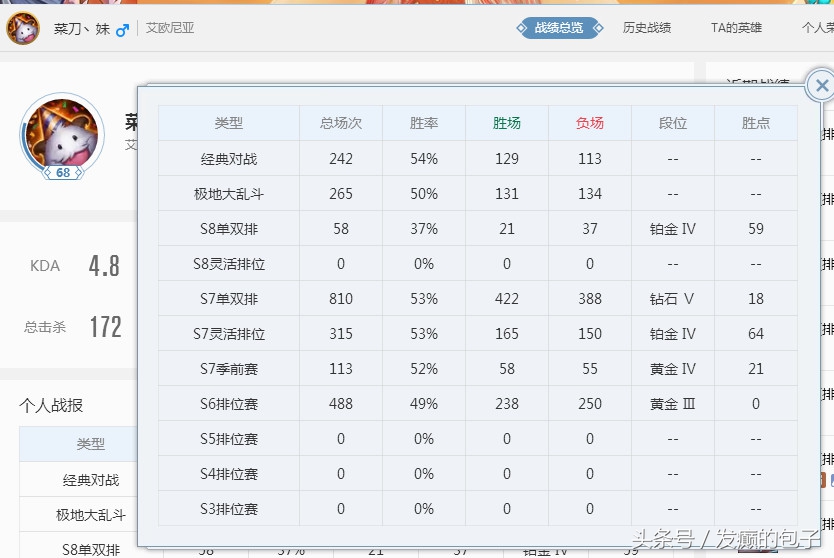Open the TA的英雄 tab
834x558 pixels.
(736, 28)
